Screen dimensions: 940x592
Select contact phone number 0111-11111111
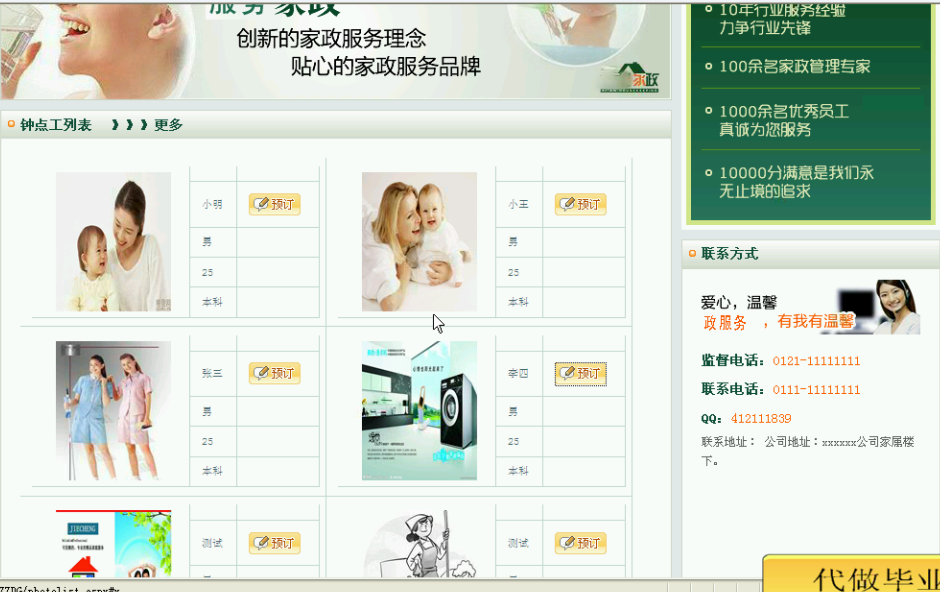click(x=816, y=389)
